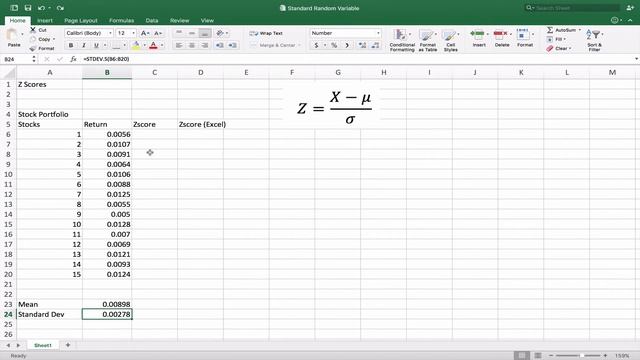Apply comma style format
Viewport: 640px width, 360px height.
[x=347, y=45]
